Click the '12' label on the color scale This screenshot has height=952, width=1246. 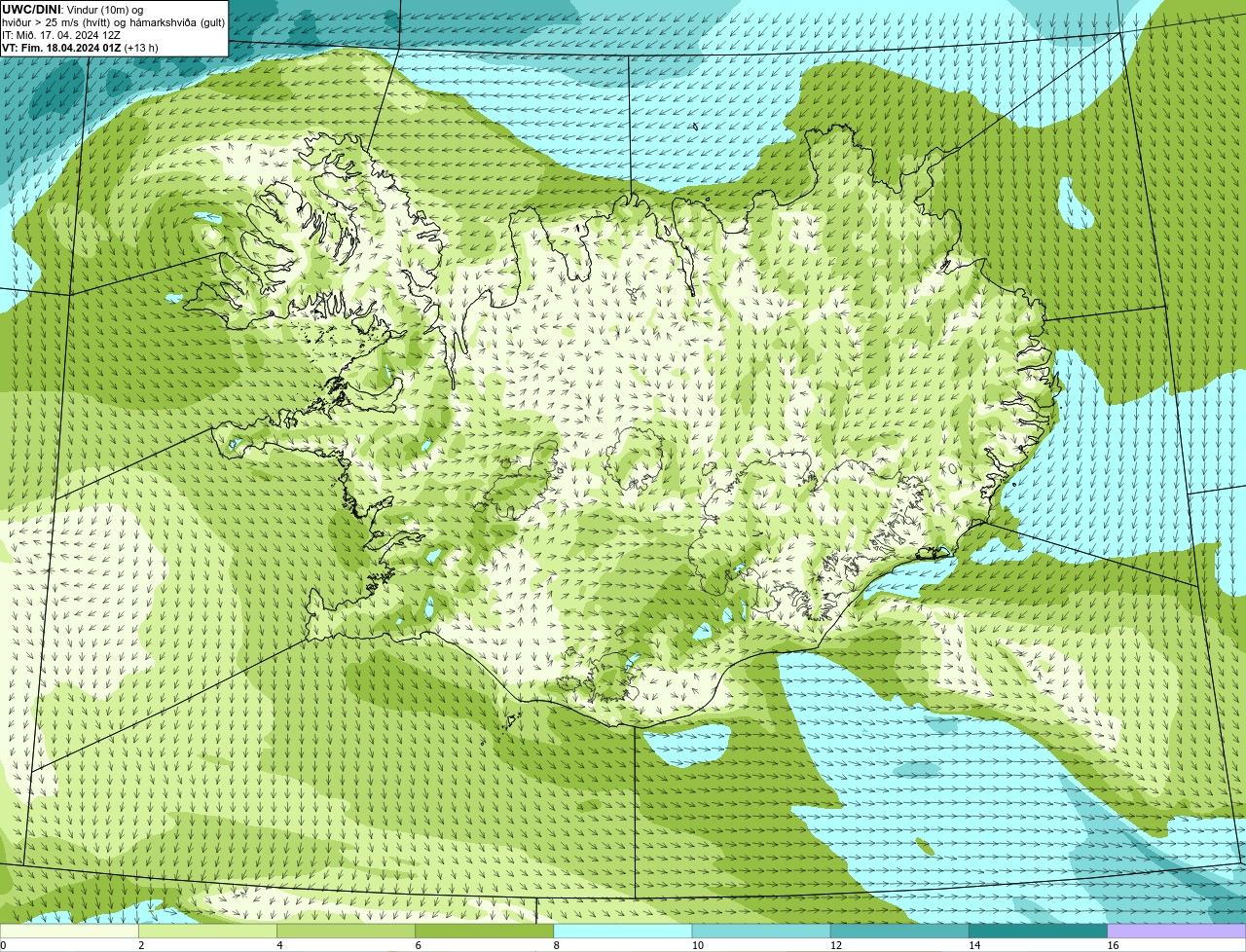tap(836, 945)
